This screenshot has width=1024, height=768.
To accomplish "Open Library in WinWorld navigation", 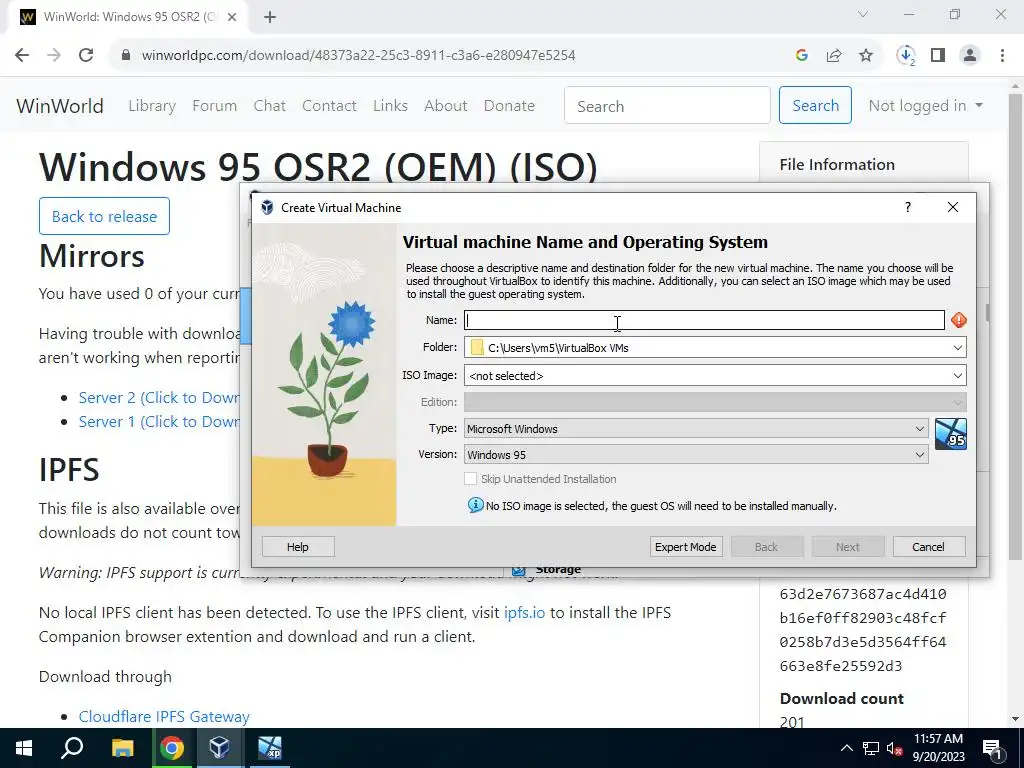I will tap(152, 106).
